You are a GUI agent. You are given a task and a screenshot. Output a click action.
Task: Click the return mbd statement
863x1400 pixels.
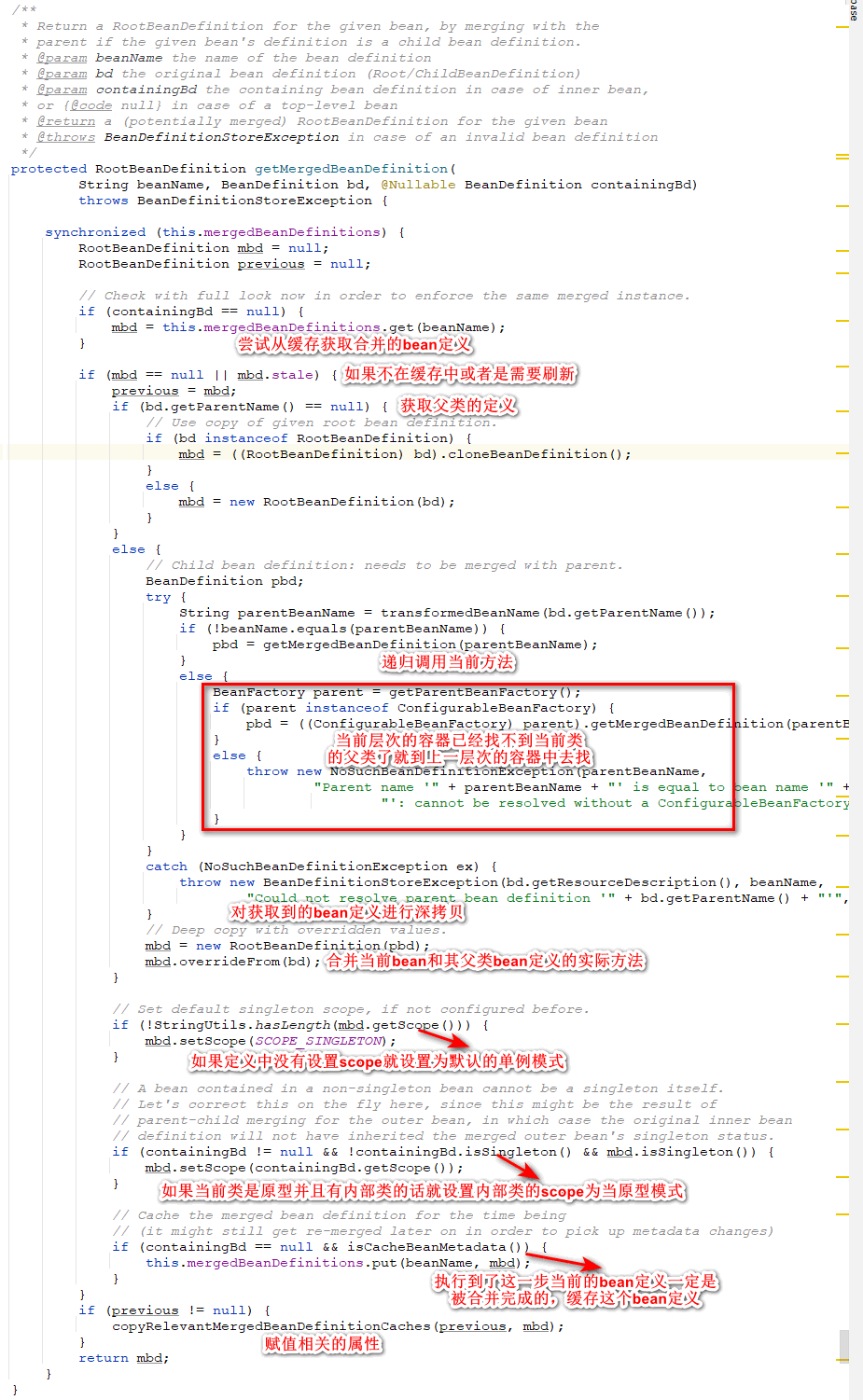click(x=123, y=1358)
